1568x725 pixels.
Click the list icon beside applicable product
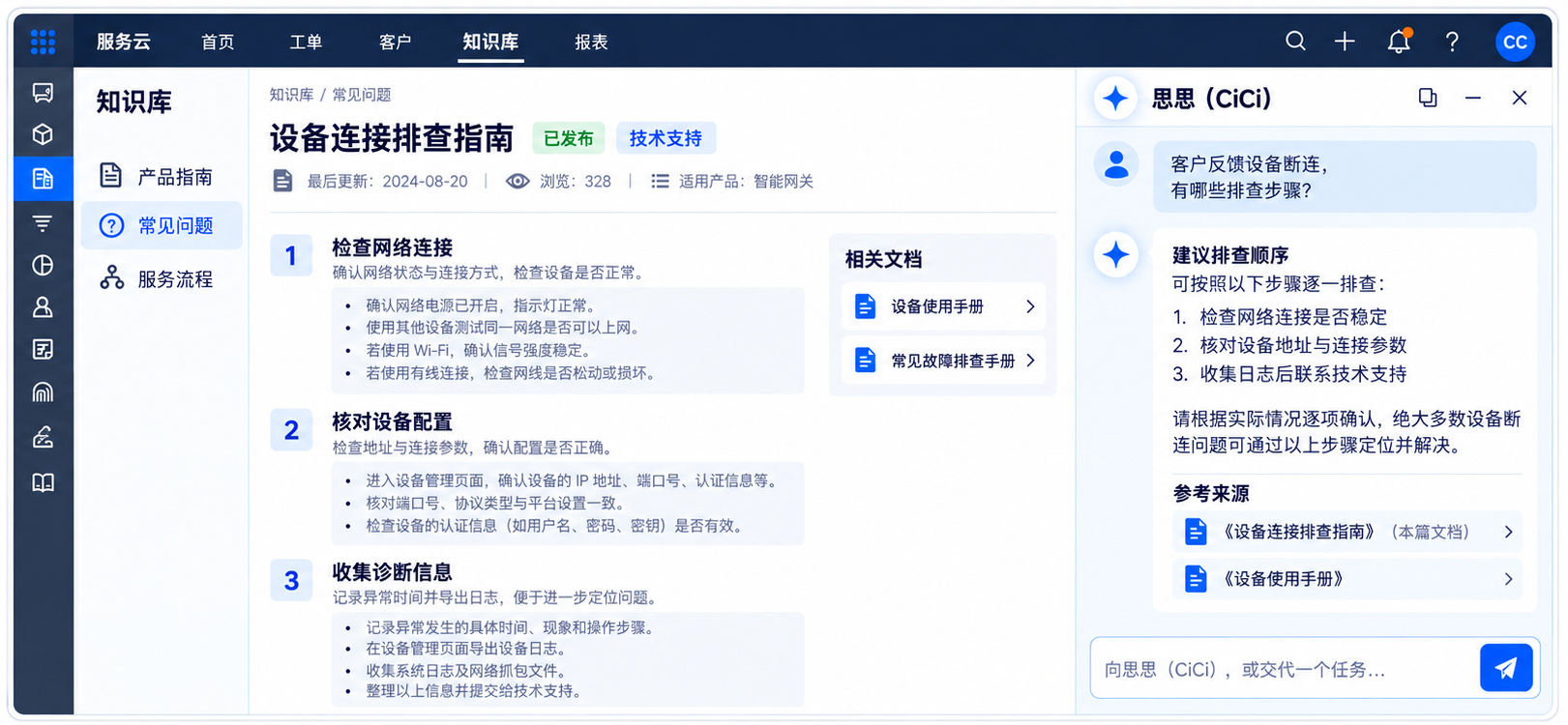click(660, 181)
